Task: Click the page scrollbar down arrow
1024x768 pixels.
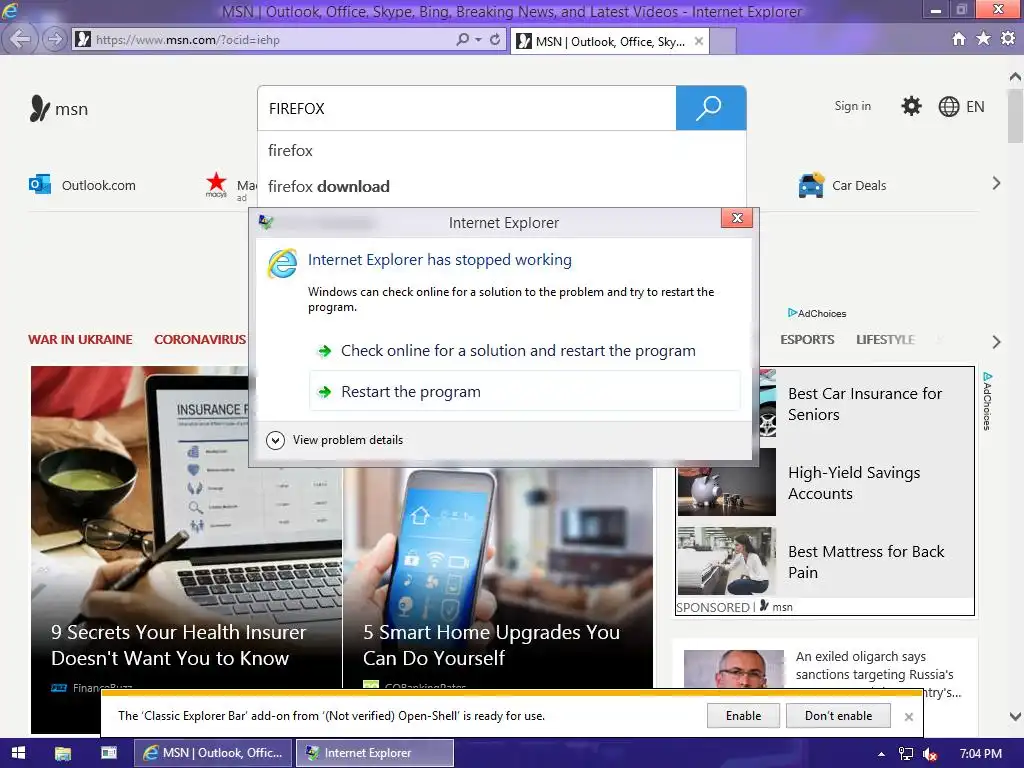Action: point(1015,716)
